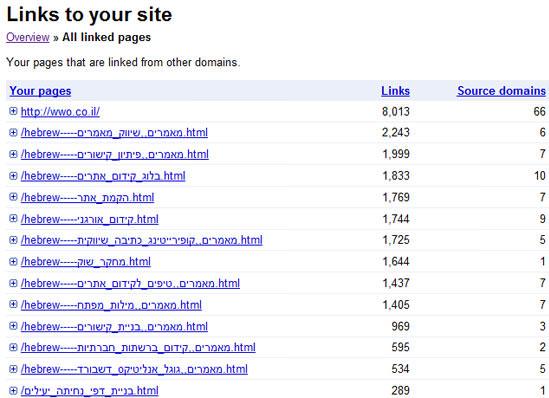This screenshot has height=398, width=549.
Task: Expand the row with 2,243 links
Action: [13, 132]
